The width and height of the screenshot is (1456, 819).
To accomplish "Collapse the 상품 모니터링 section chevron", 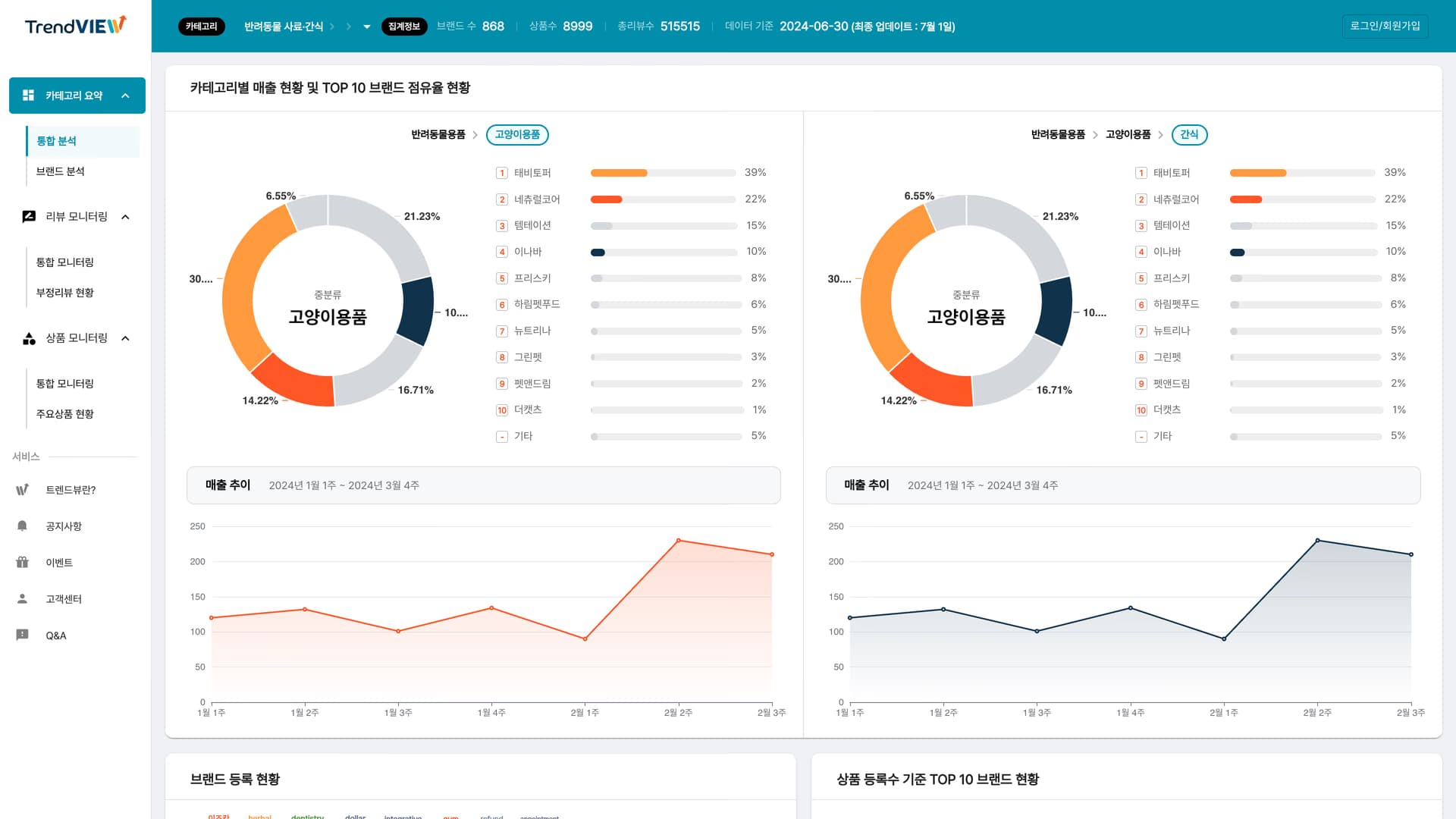I will [125, 338].
